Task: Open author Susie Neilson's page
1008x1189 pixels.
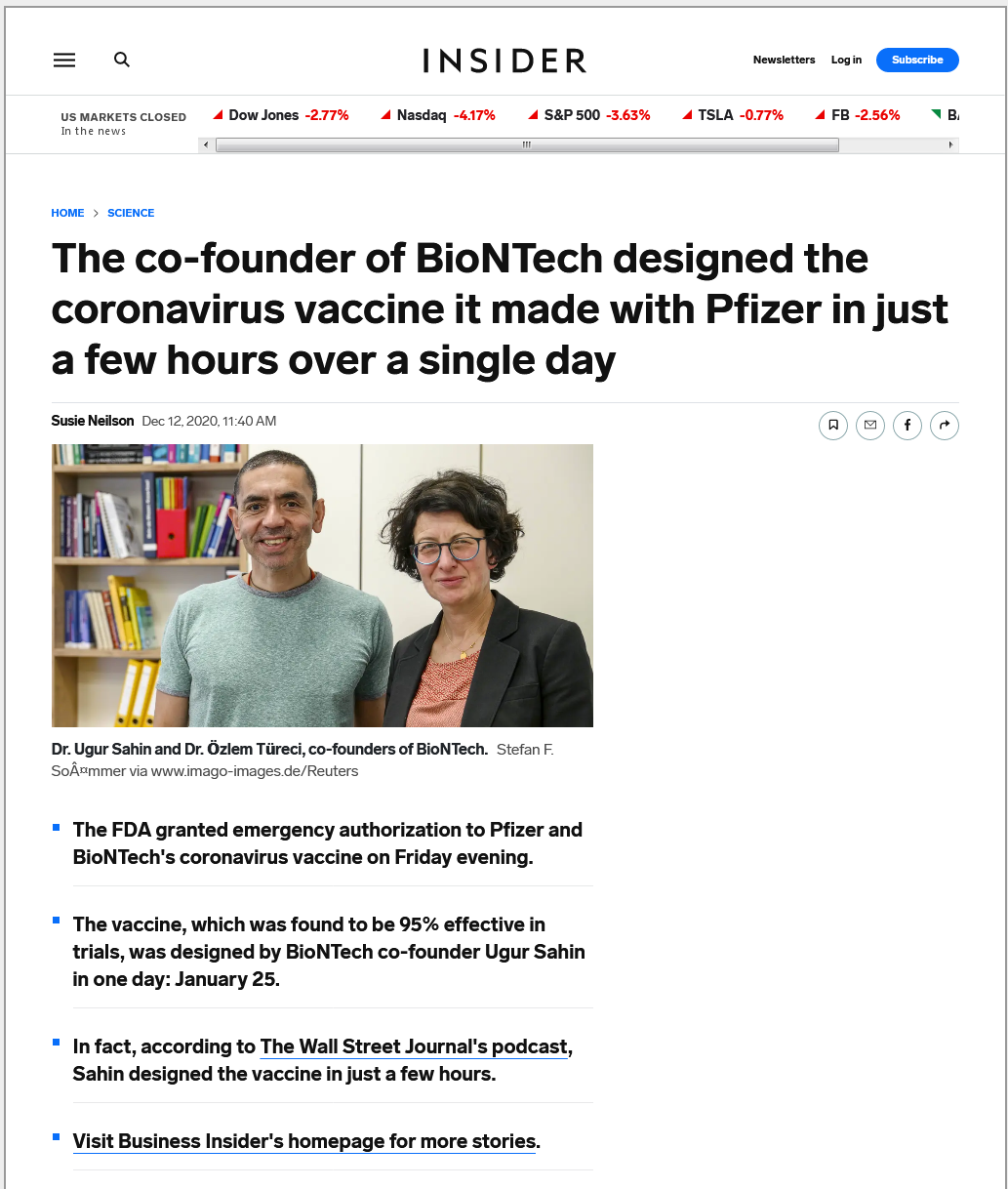Action: pos(93,421)
